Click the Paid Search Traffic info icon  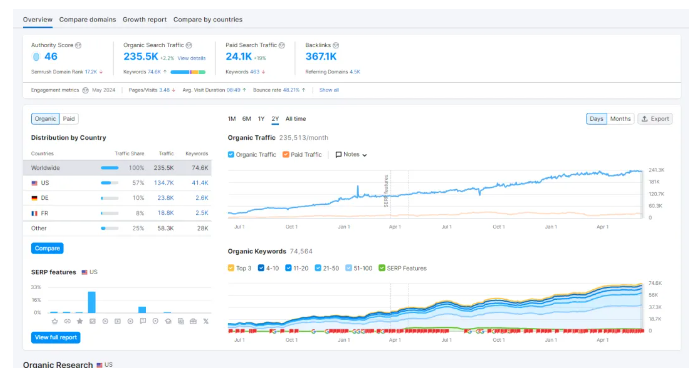282,45
